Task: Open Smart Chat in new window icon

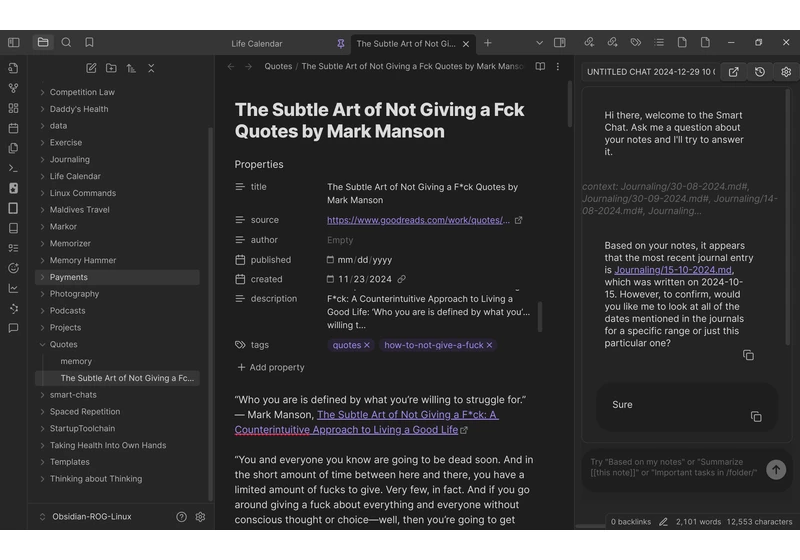Action: tap(734, 72)
